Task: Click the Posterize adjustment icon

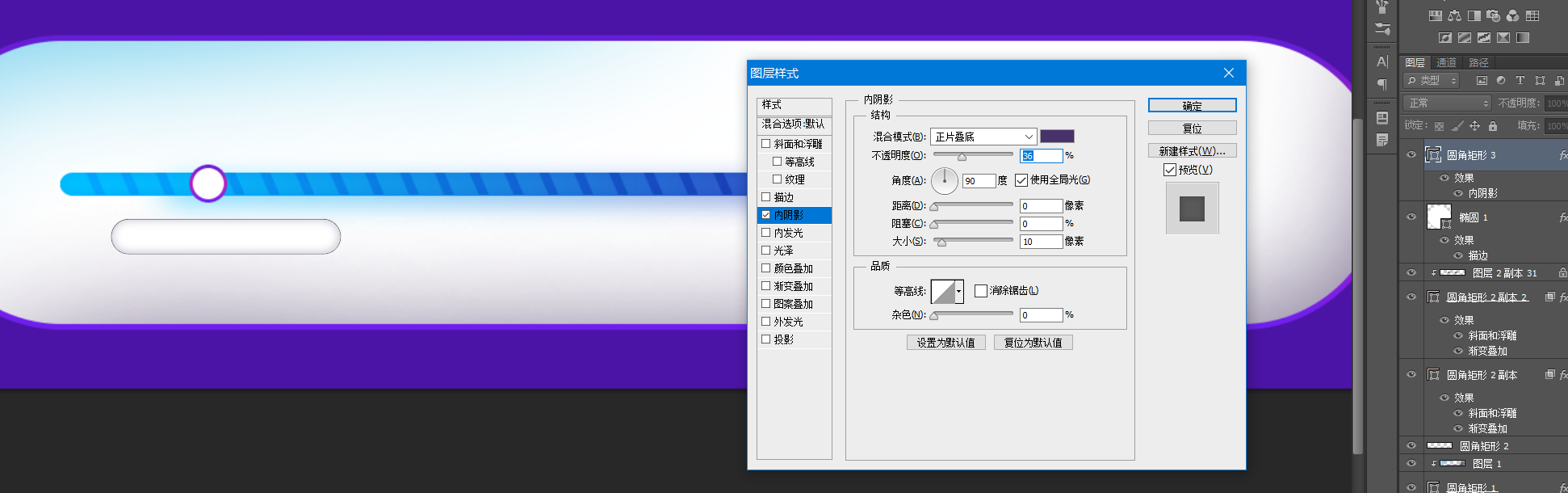Action: click(x=1465, y=37)
